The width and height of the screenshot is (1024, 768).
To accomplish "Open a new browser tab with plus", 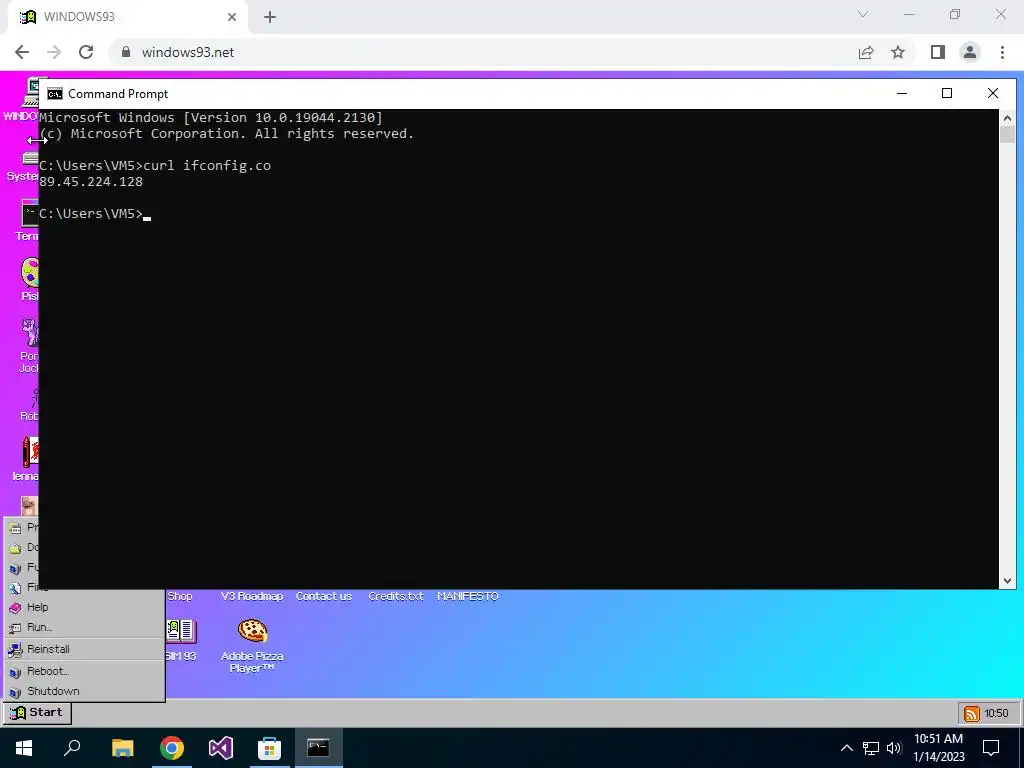I will (x=270, y=17).
